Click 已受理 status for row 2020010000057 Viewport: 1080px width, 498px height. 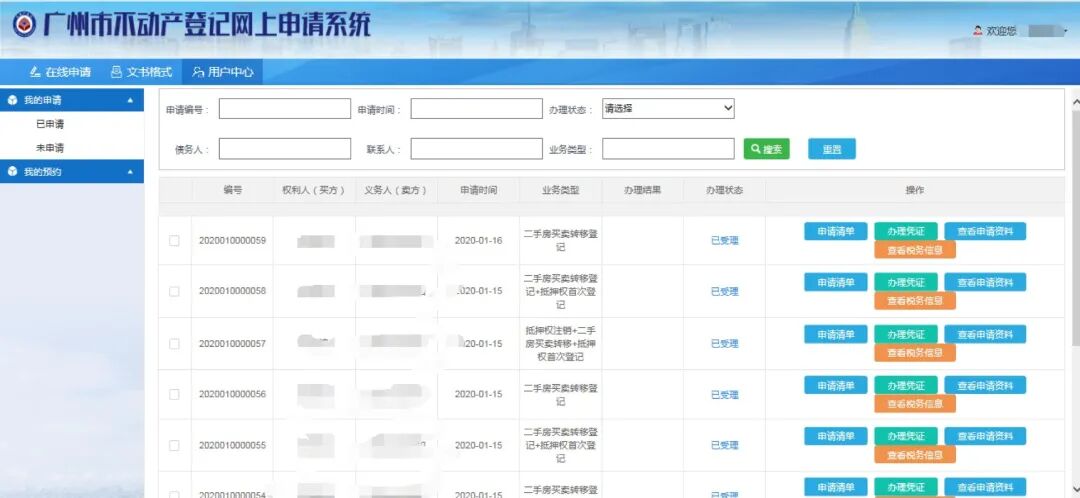(x=724, y=344)
